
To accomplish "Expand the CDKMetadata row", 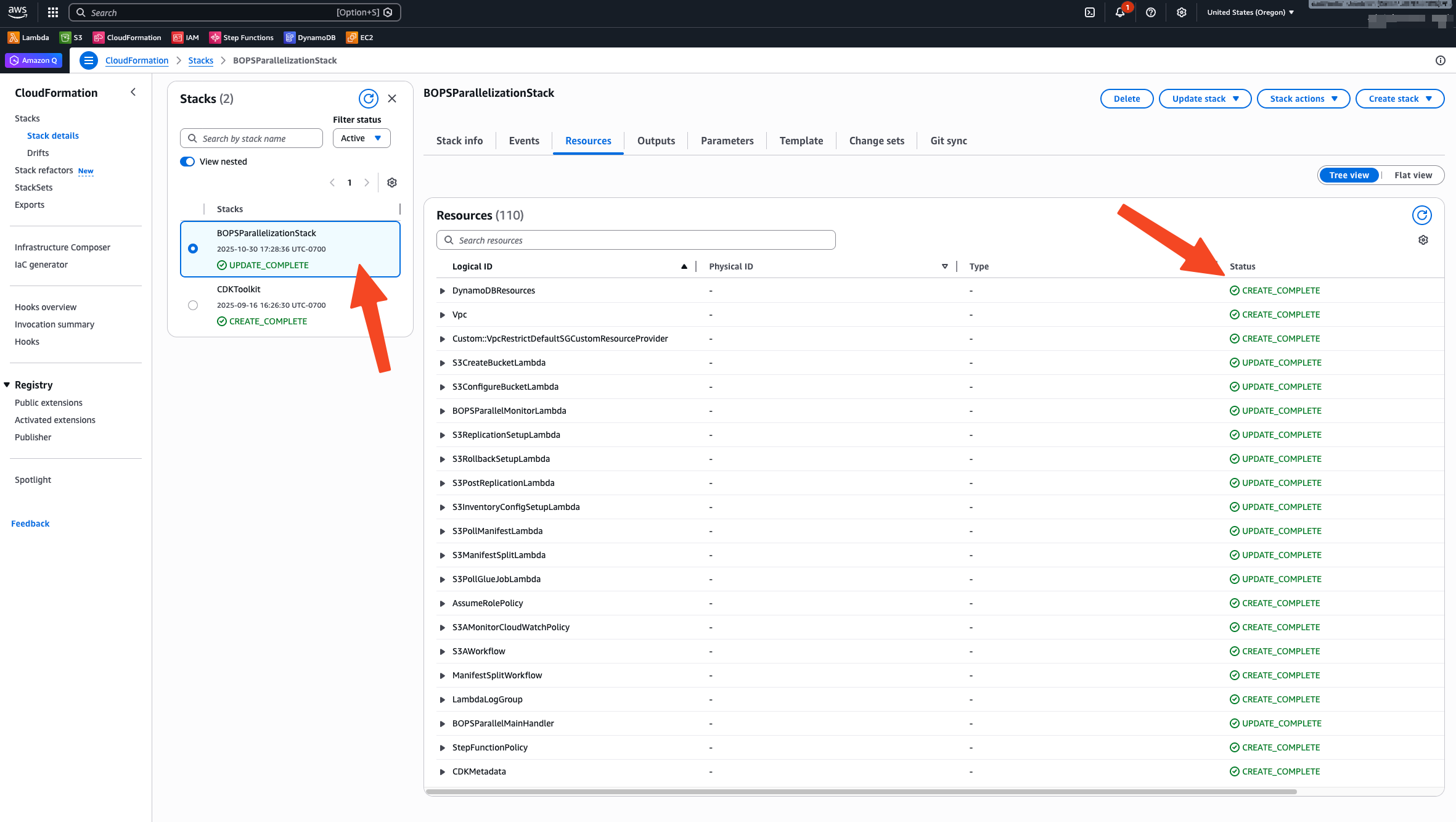I will click(x=442, y=772).
